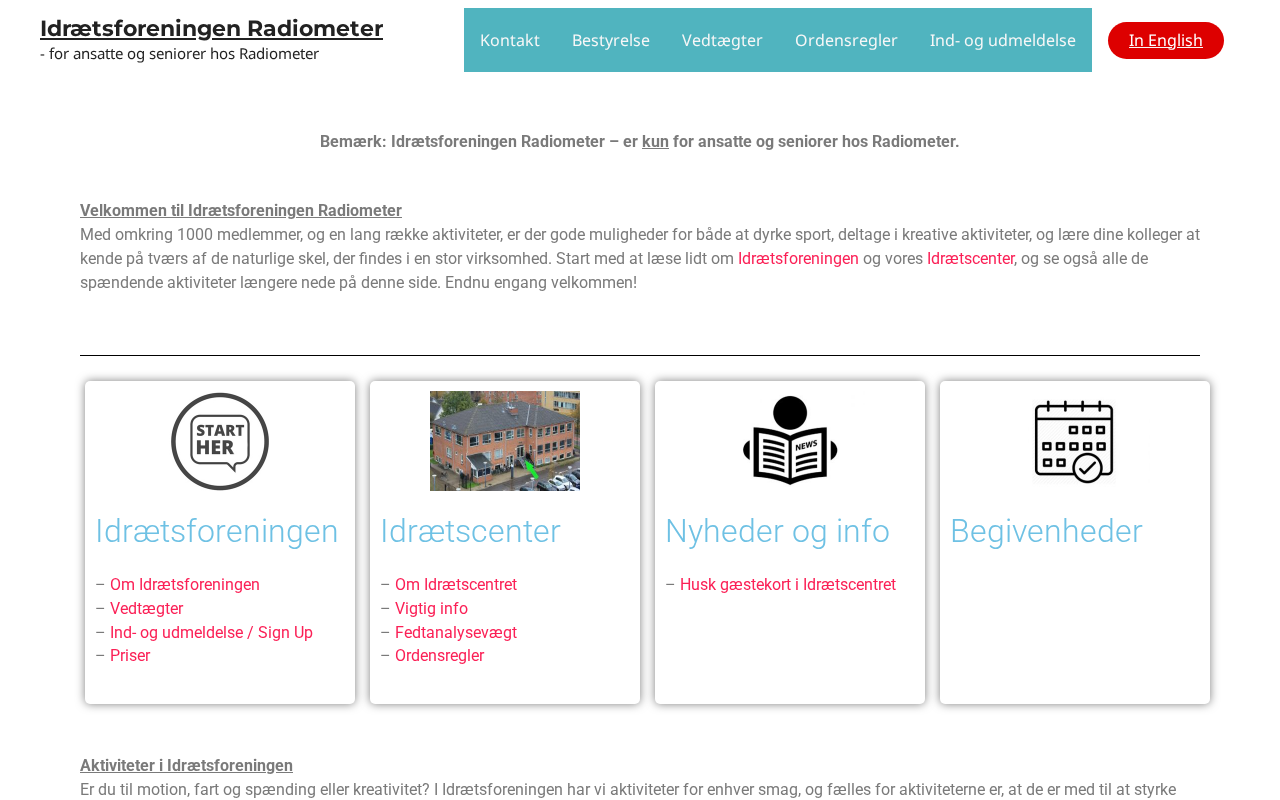Open the Kontakt menu item
This screenshot has height=800, width=1280.
[510, 40]
